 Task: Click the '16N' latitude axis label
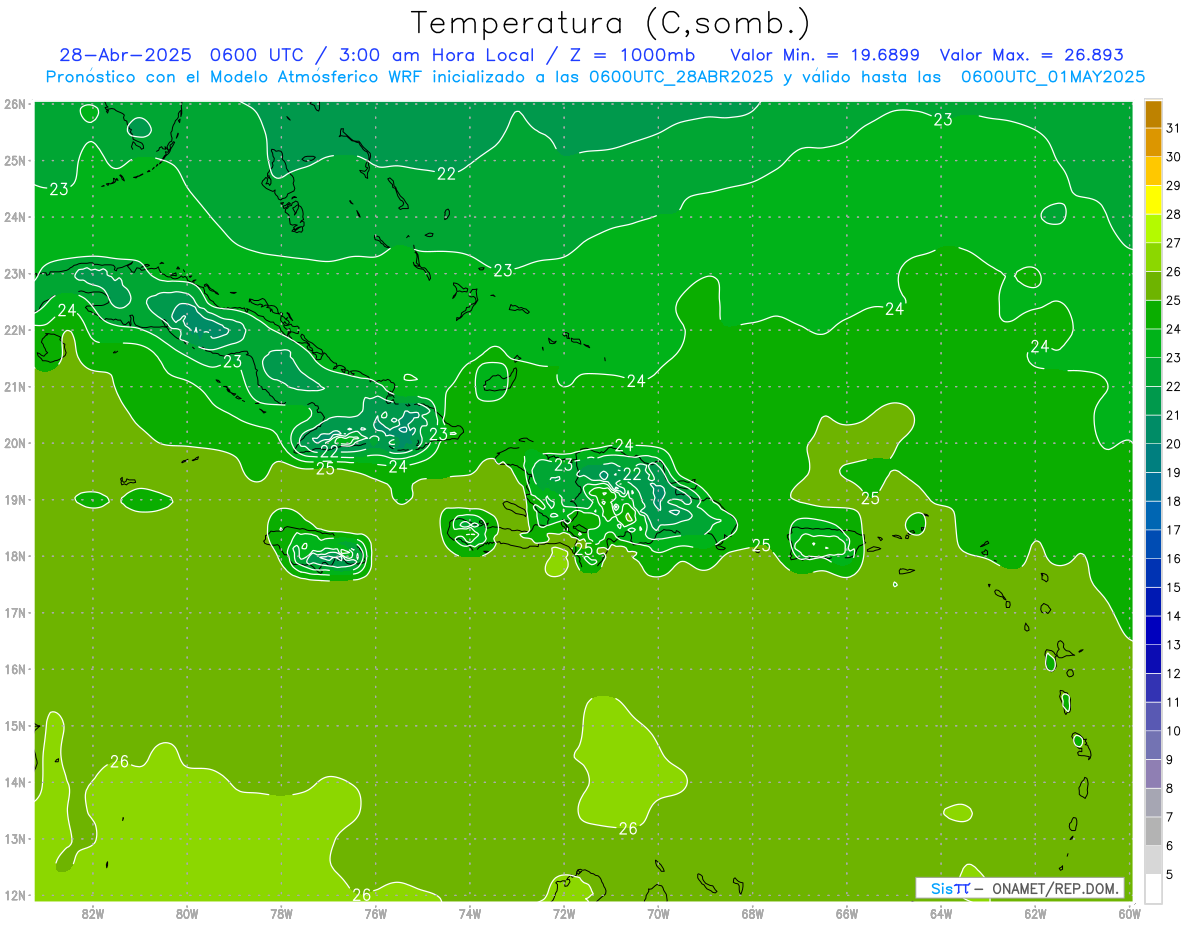pyautogui.click(x=15, y=669)
